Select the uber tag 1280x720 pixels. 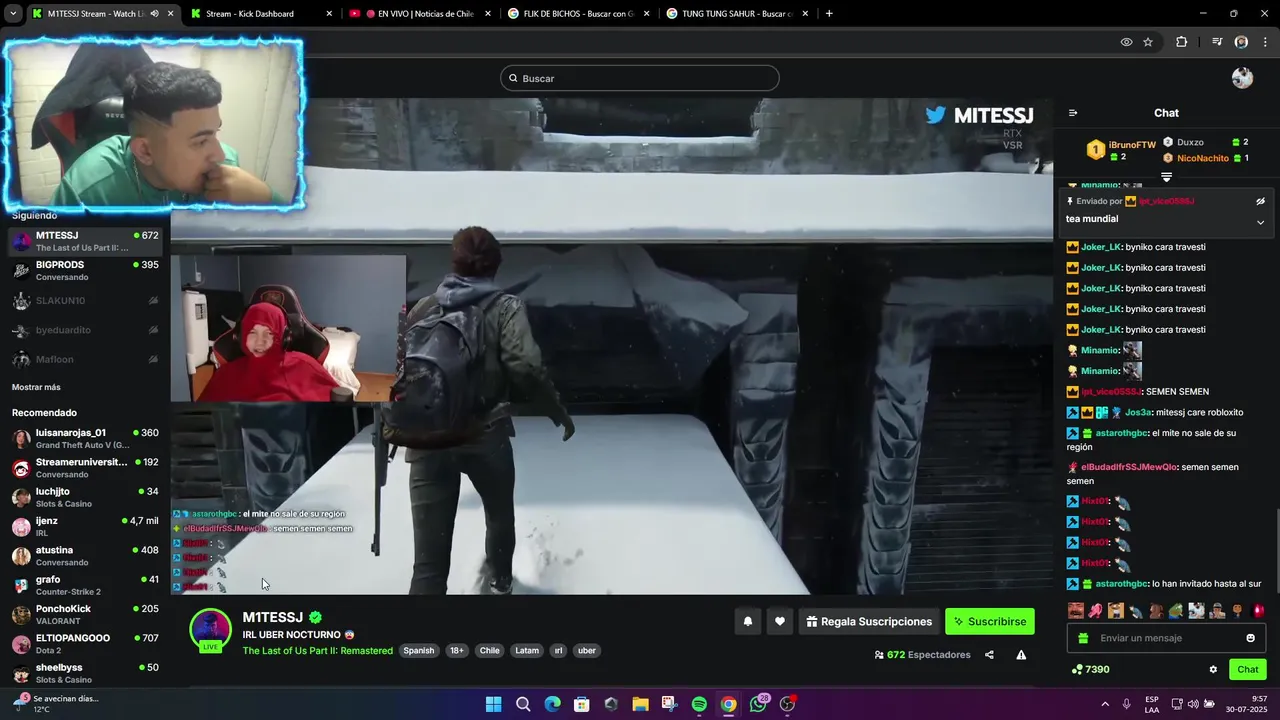pyautogui.click(x=587, y=651)
